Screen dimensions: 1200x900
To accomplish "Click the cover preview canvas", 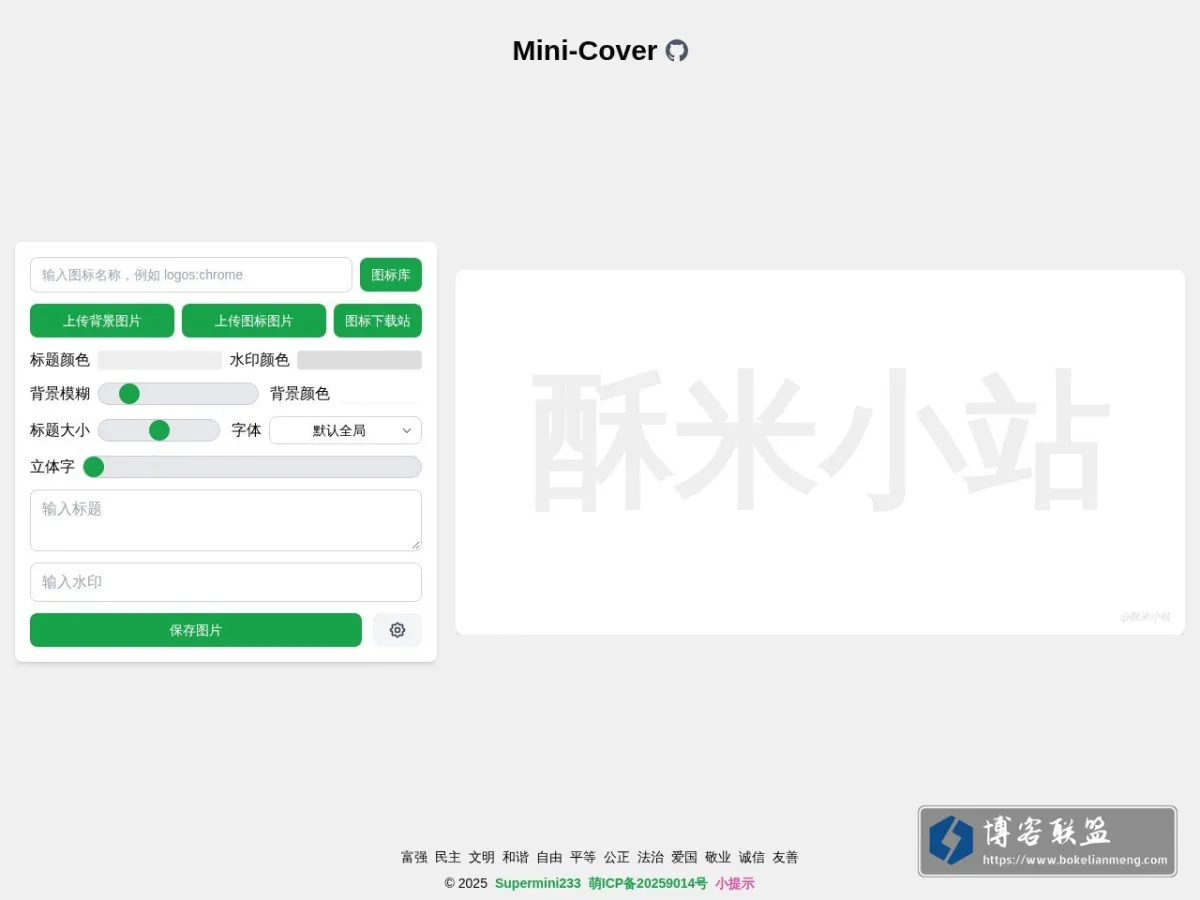I will (820, 452).
